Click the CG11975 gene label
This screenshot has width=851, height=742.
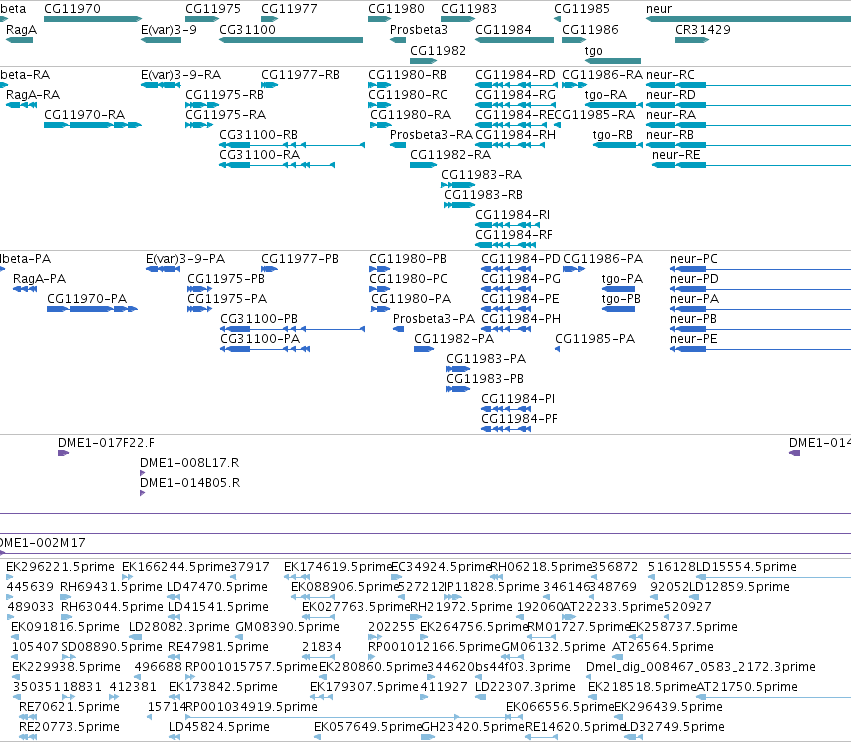tap(213, 9)
